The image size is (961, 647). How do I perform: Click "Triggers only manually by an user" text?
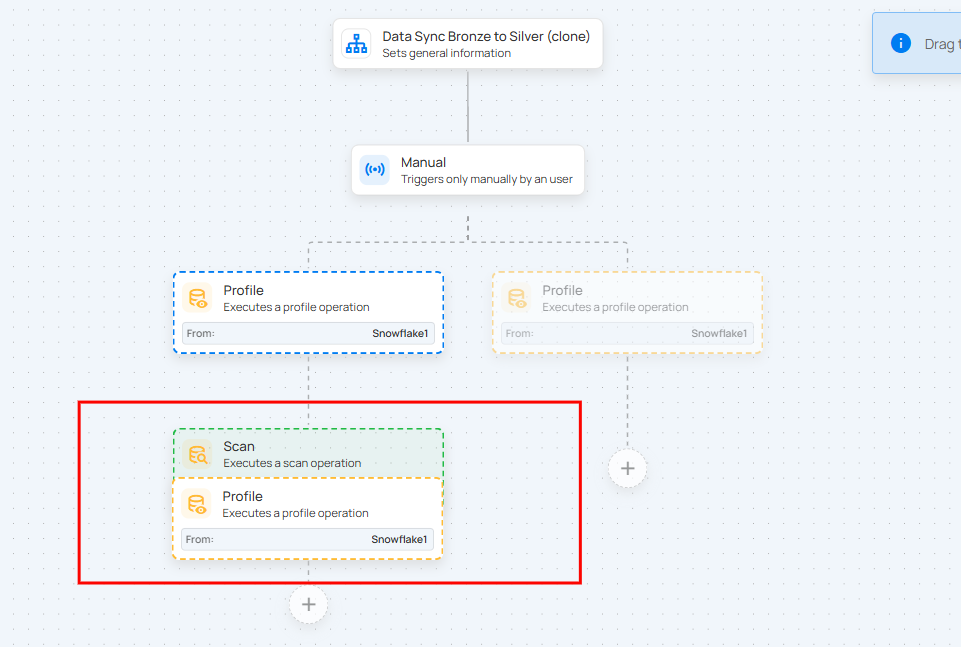(486, 180)
